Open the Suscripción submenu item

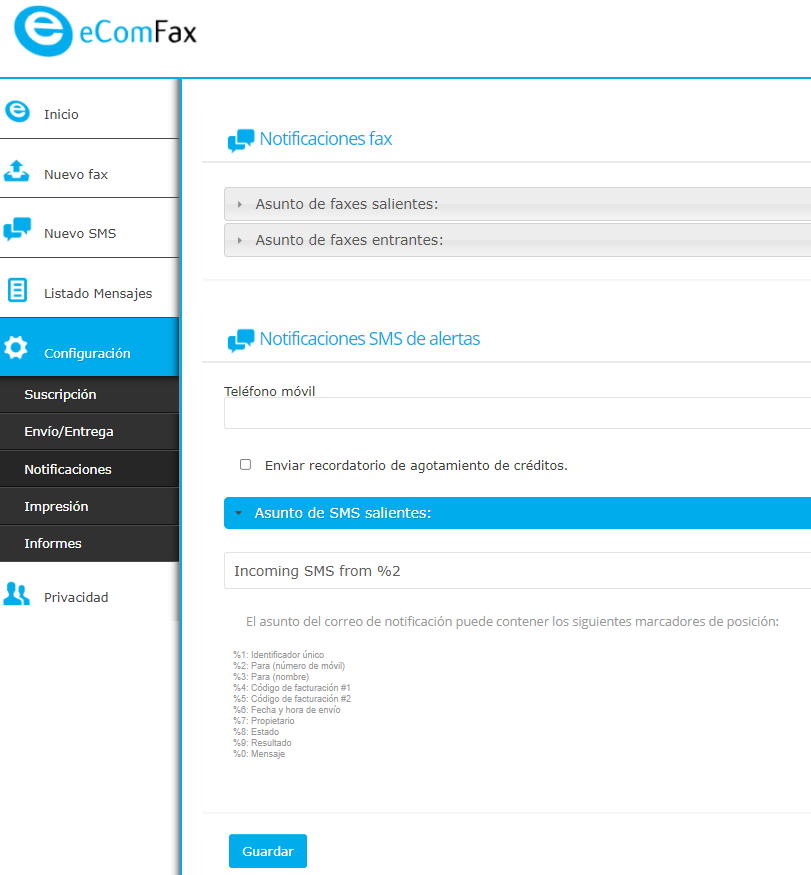pyautogui.click(x=89, y=395)
